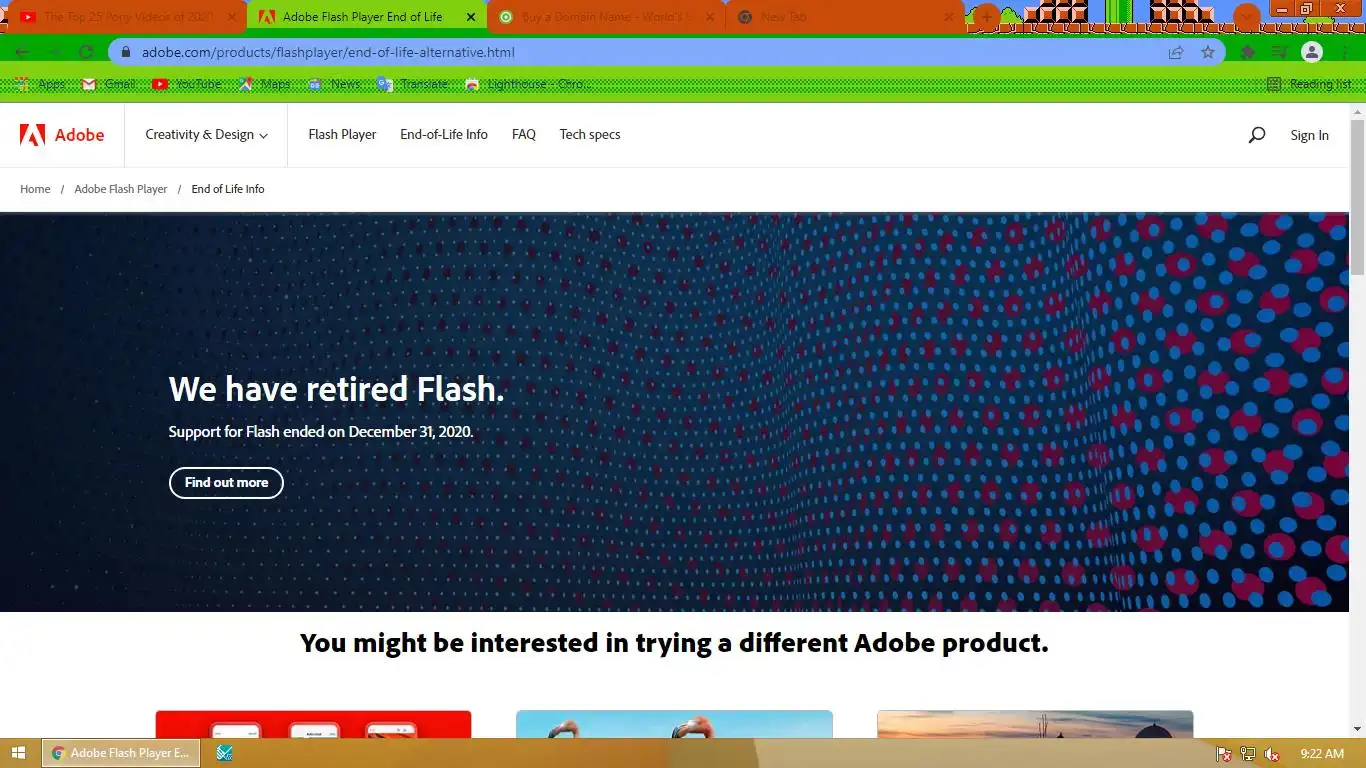Click the network tray icon
Viewport: 1366px width, 768px height.
1247,754
